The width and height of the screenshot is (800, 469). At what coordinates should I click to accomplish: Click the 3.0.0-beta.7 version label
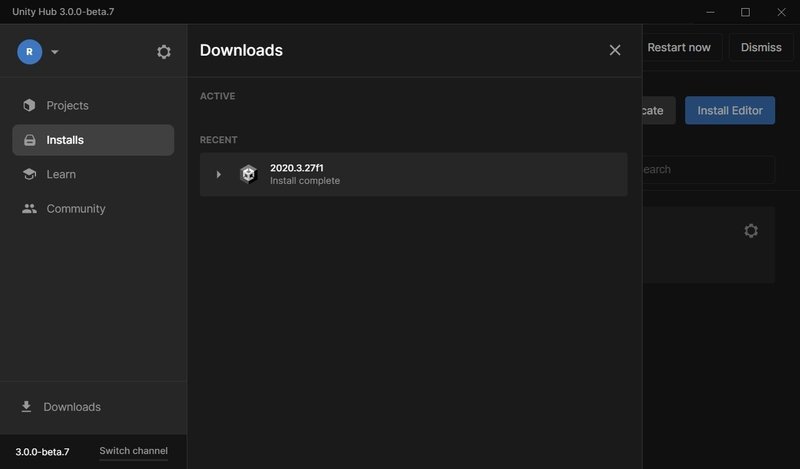click(x=42, y=452)
